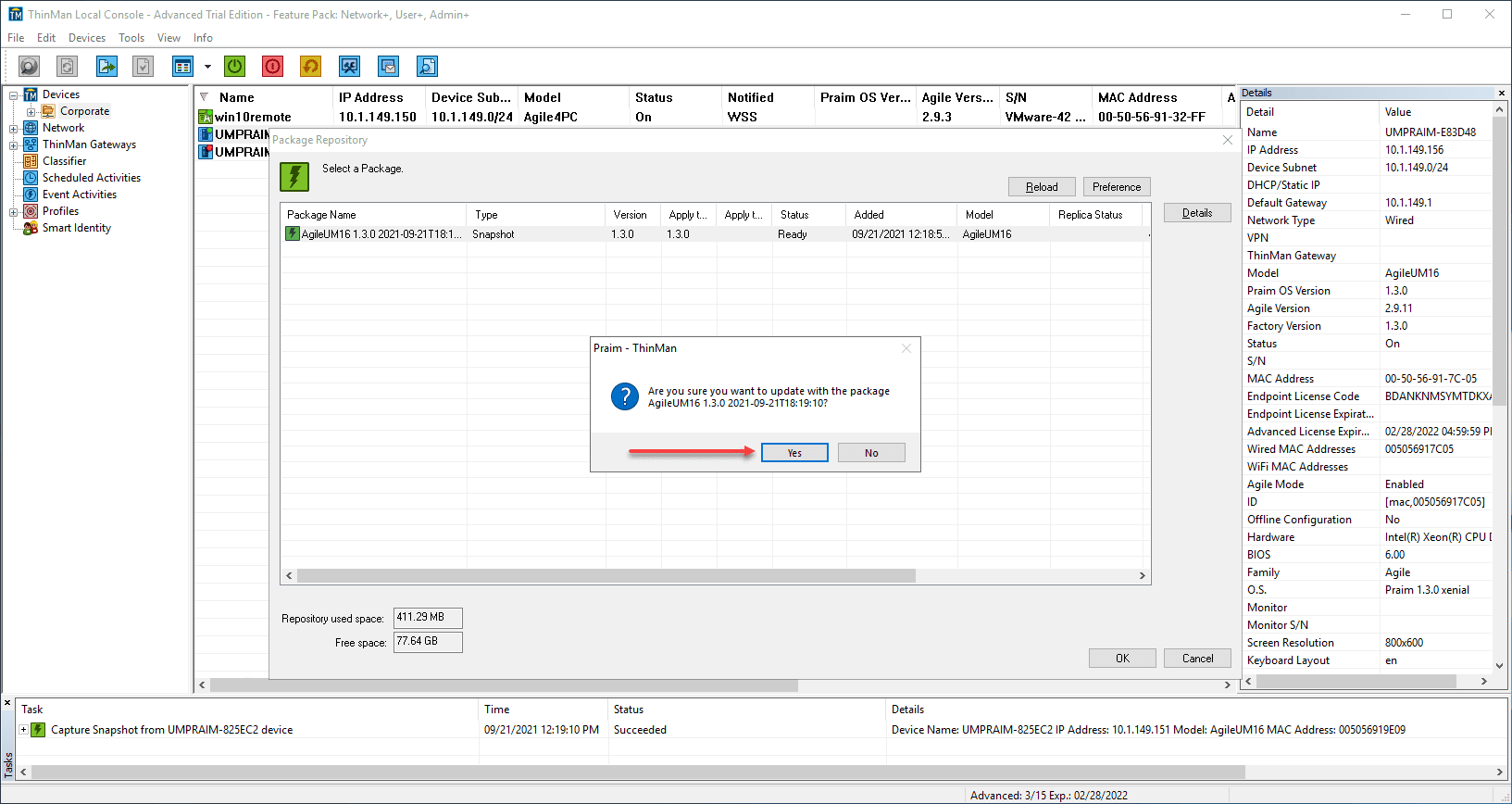Expand the Network tree node
This screenshot has height=804, width=1512.
click(x=14, y=128)
